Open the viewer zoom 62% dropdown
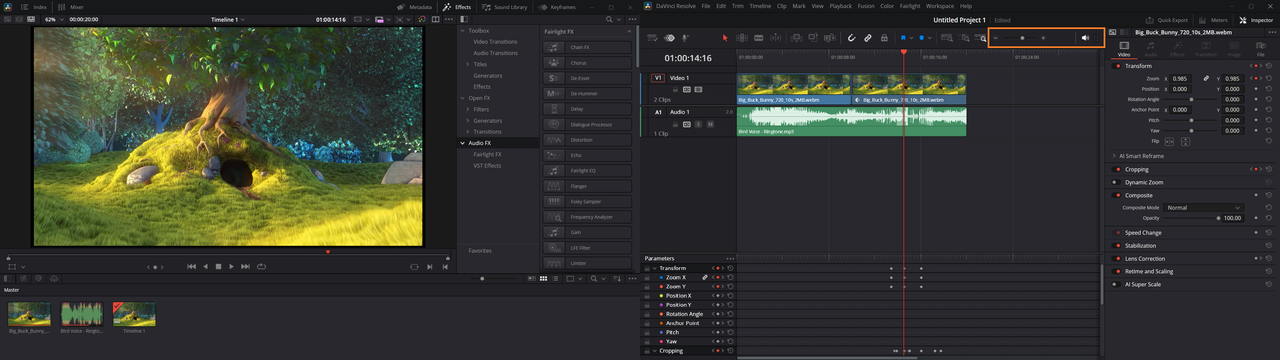1280x360 pixels. coord(53,19)
